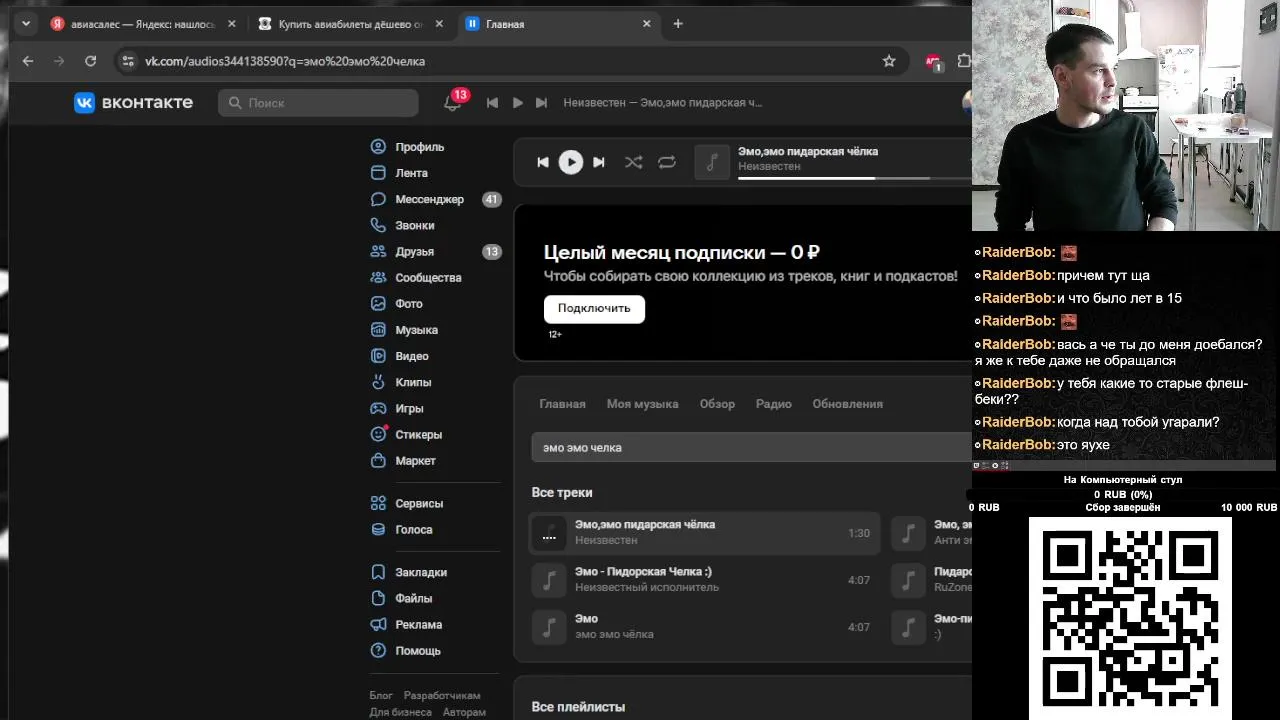Play the track in the audio player
The width and height of the screenshot is (1280, 720).
click(570, 162)
